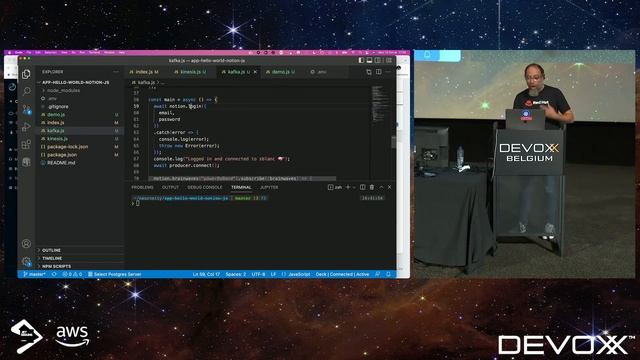
Task: Open the Accounts icon in activity bar
Action: pyautogui.click(x=26, y=244)
